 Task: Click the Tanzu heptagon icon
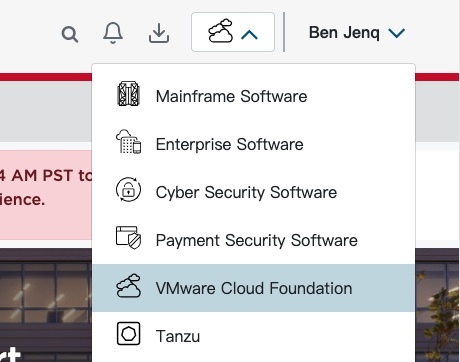coord(129,333)
